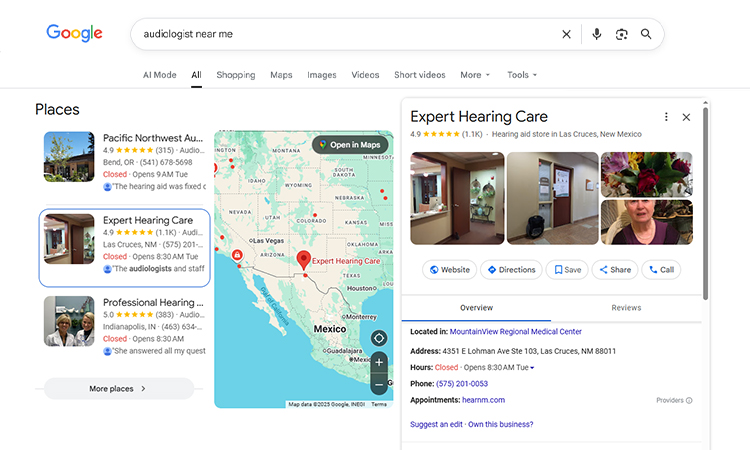Expand the More dropdown
Screen dimensions: 750x450
coord(475,75)
